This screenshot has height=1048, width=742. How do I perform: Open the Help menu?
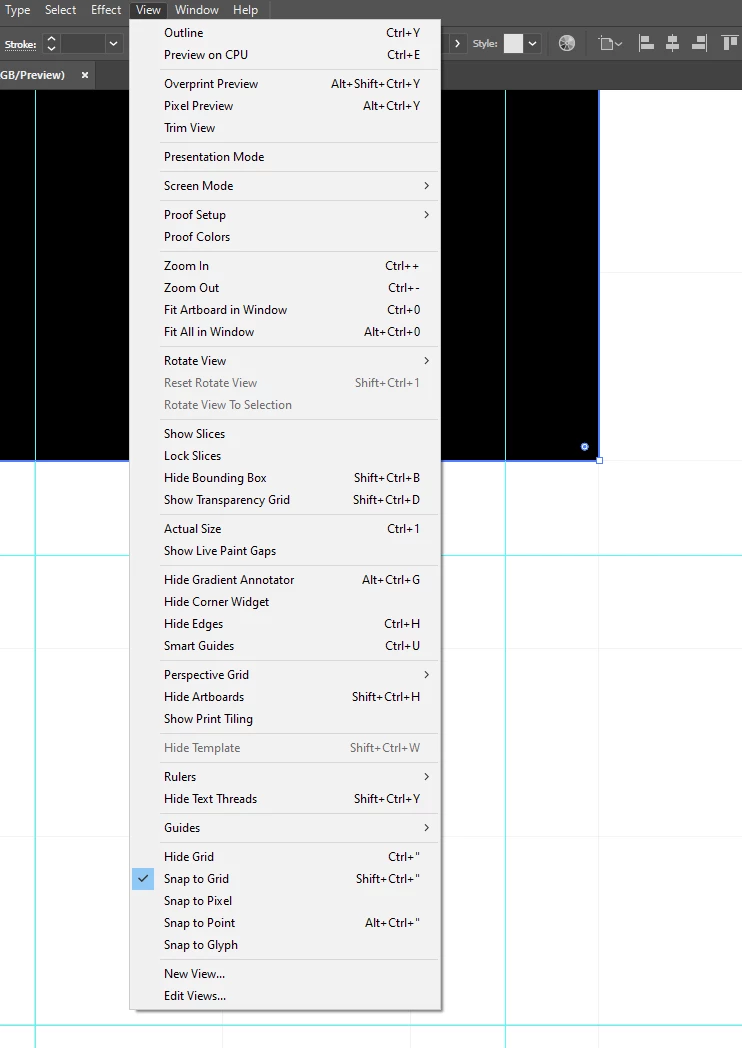pos(245,10)
